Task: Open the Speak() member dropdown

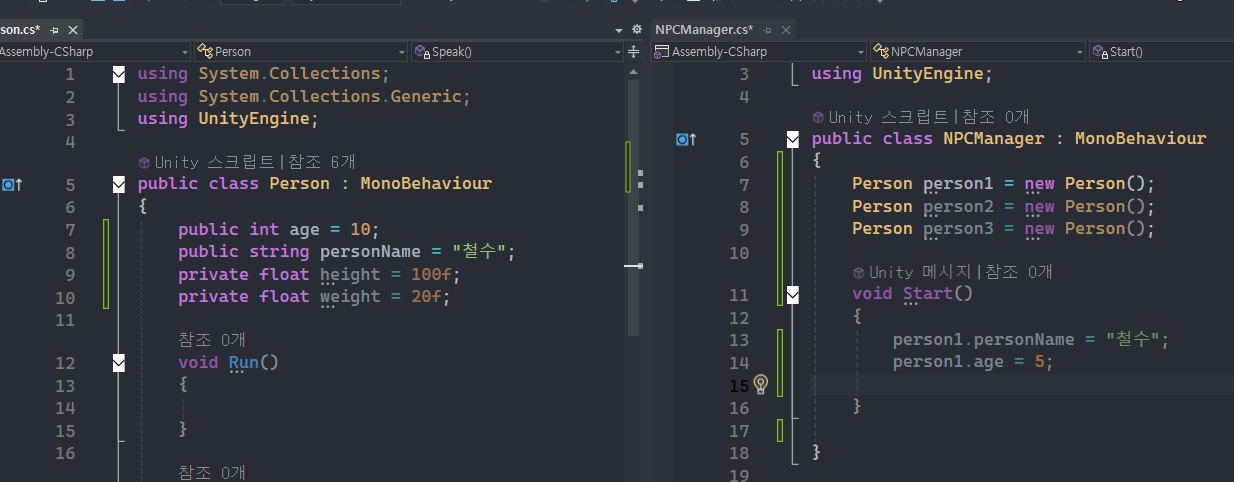Action: (x=518, y=51)
